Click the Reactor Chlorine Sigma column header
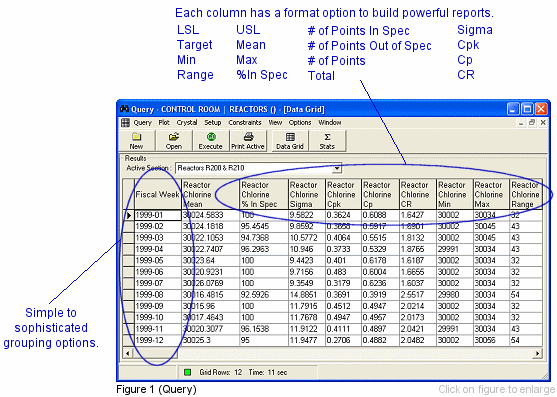The width and height of the screenshot is (557, 397). [x=307, y=194]
